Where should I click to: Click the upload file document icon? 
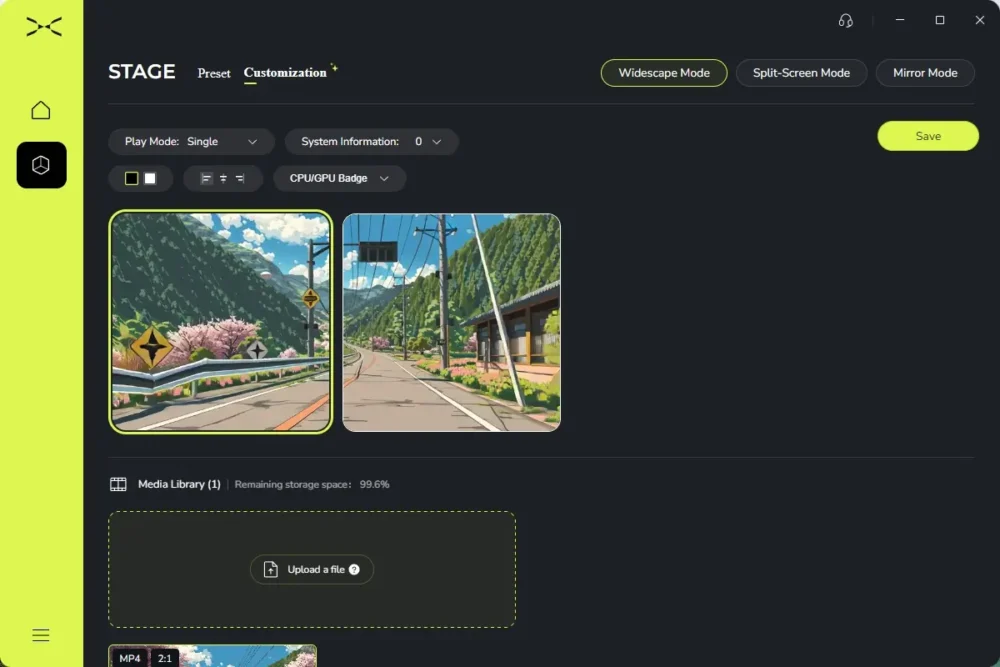(270, 569)
